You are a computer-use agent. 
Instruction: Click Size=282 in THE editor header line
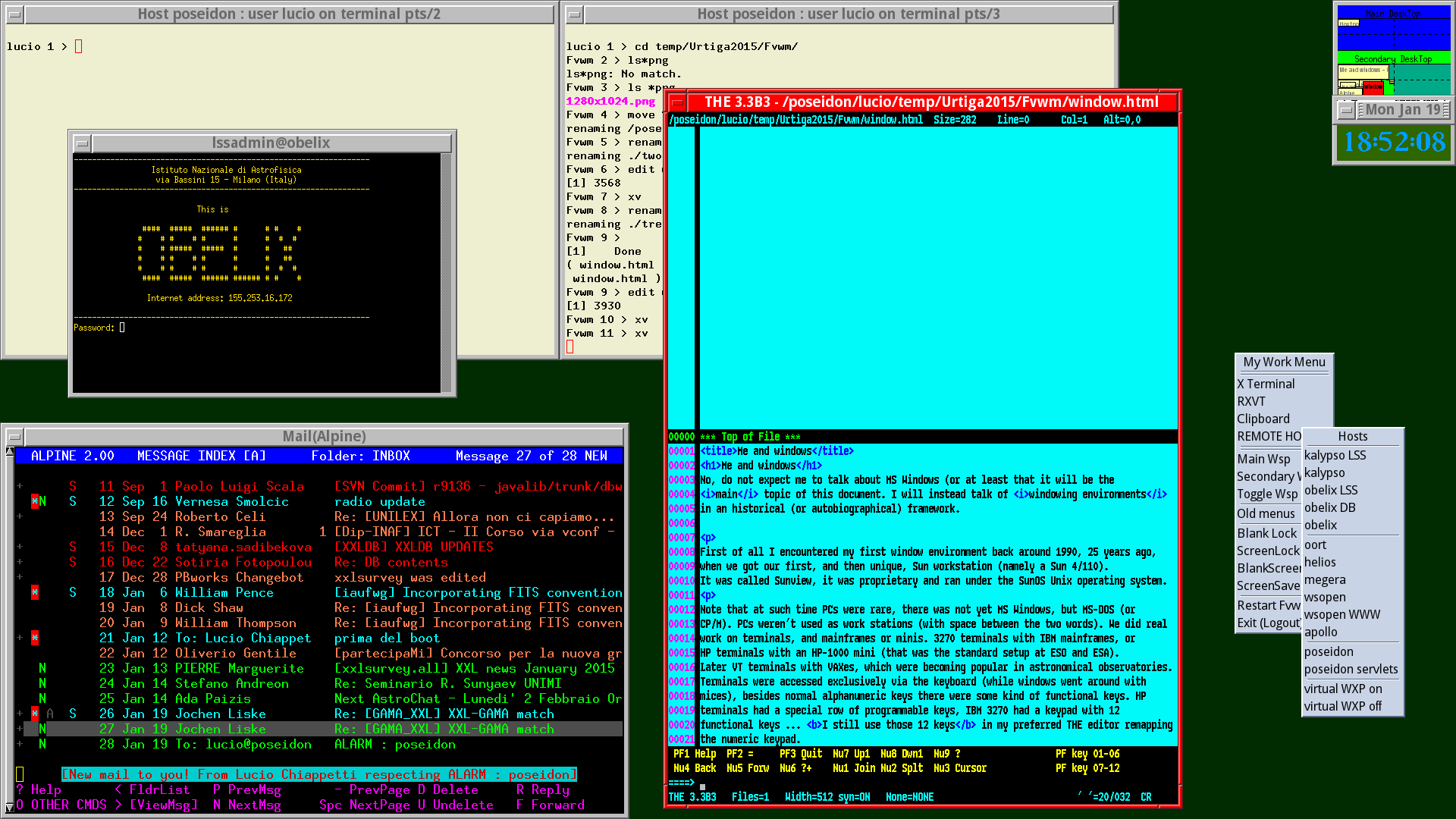click(x=955, y=120)
